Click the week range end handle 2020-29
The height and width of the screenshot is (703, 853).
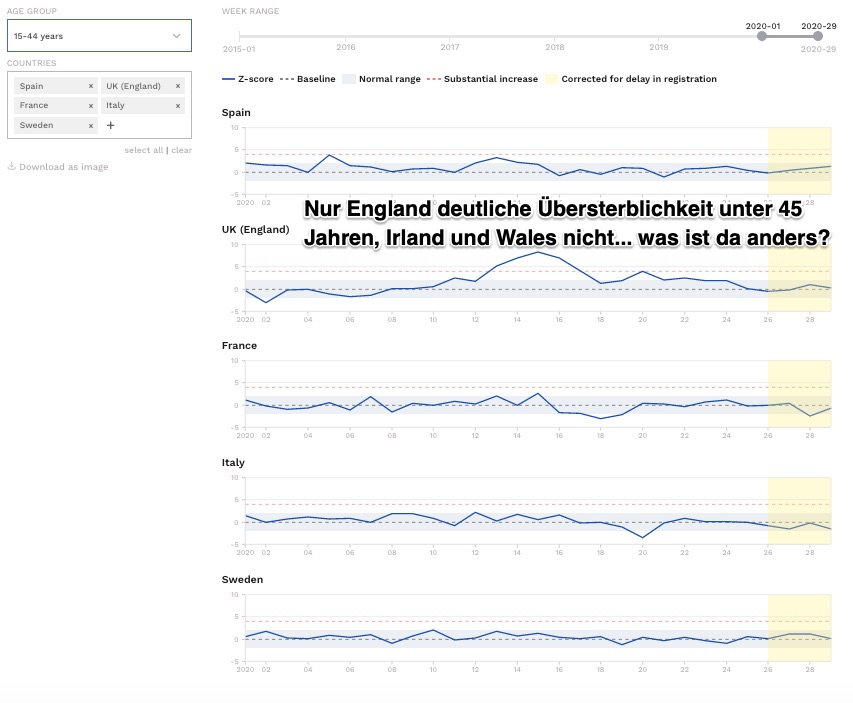pyautogui.click(x=818, y=36)
